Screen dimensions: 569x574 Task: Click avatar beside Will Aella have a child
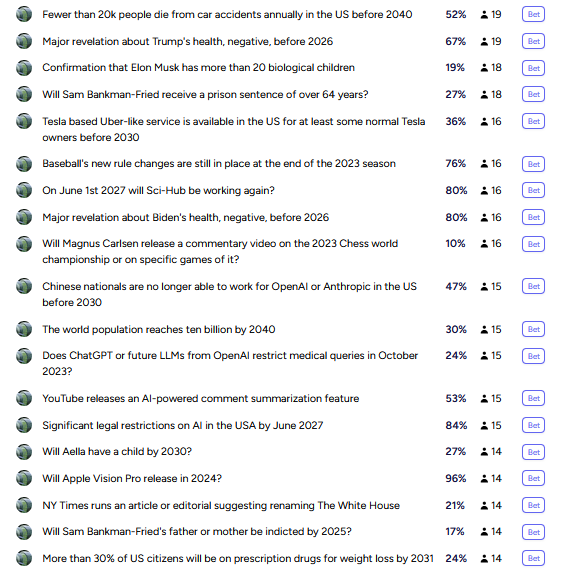(x=24, y=452)
